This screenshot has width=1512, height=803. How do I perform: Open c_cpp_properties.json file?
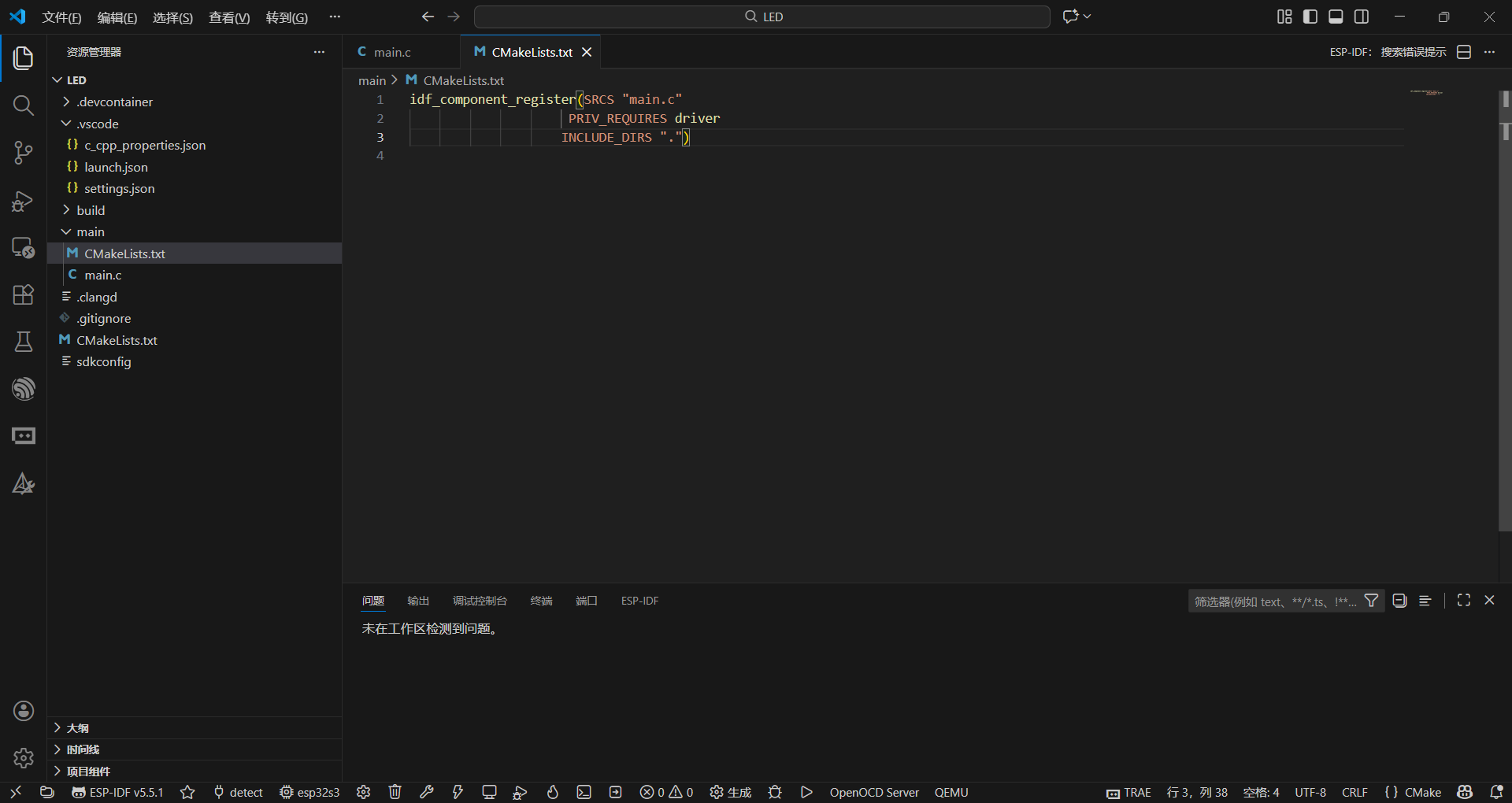195,145
